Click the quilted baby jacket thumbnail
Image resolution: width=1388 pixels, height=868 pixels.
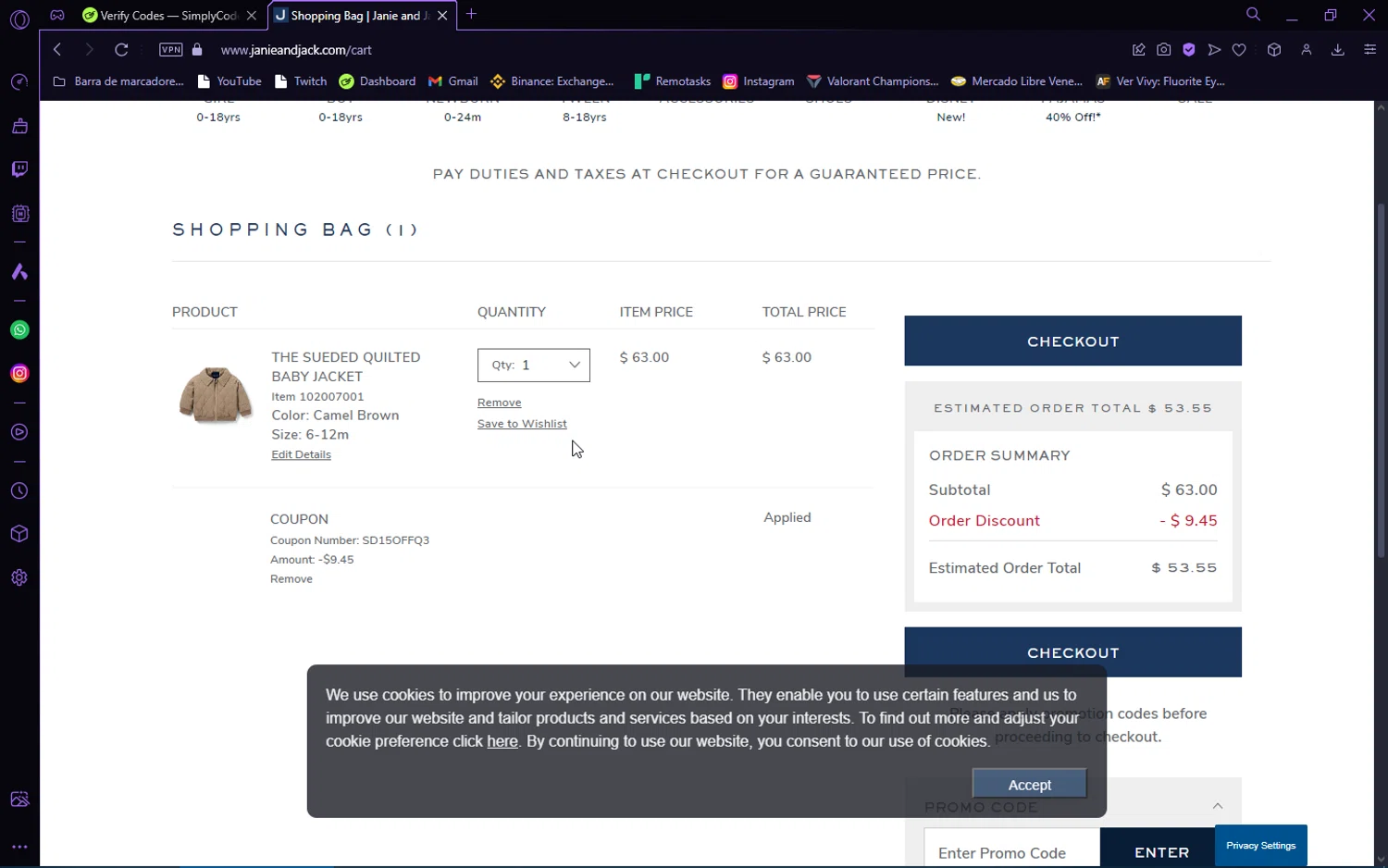(x=216, y=394)
